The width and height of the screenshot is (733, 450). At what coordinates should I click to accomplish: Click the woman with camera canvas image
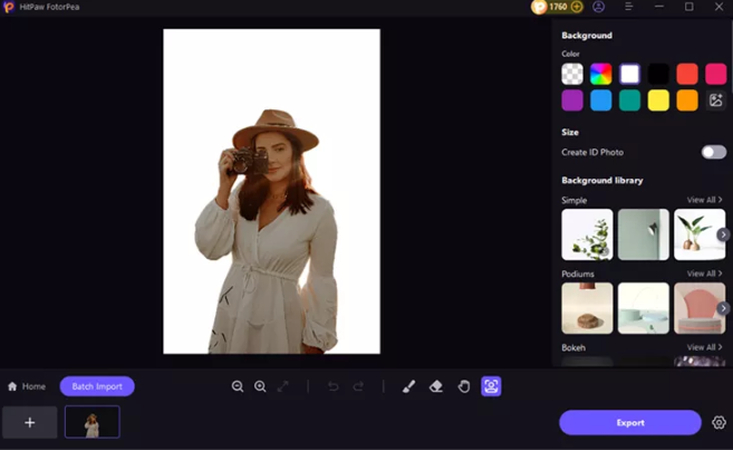[272, 192]
